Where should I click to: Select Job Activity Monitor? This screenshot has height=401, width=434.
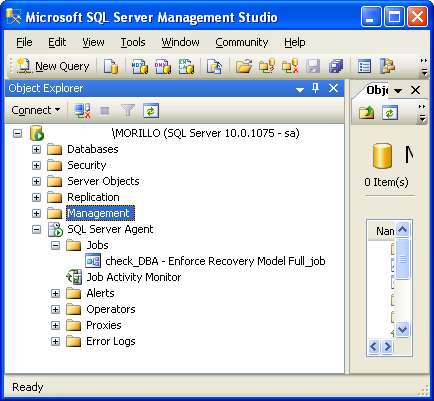pos(134,277)
